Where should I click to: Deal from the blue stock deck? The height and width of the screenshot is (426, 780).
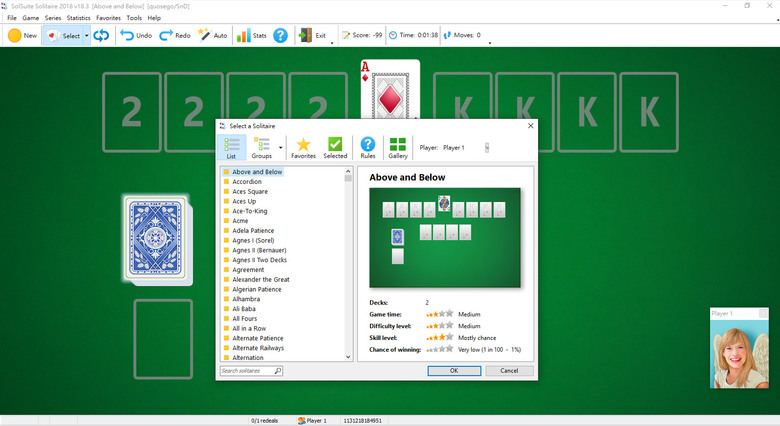[x=158, y=239]
